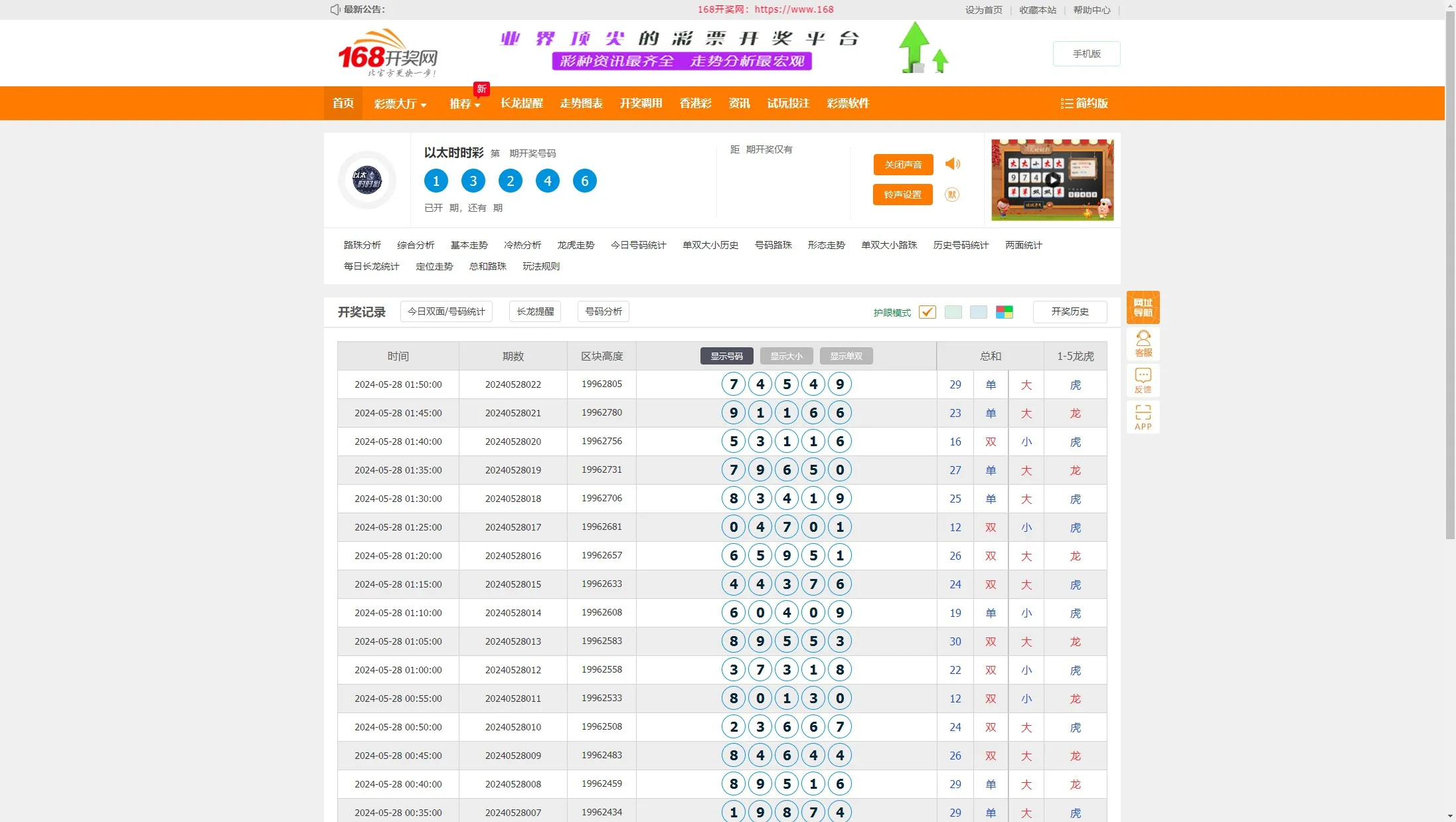
Task: Mute sound via the speaker icon
Action: pyautogui.click(x=953, y=164)
